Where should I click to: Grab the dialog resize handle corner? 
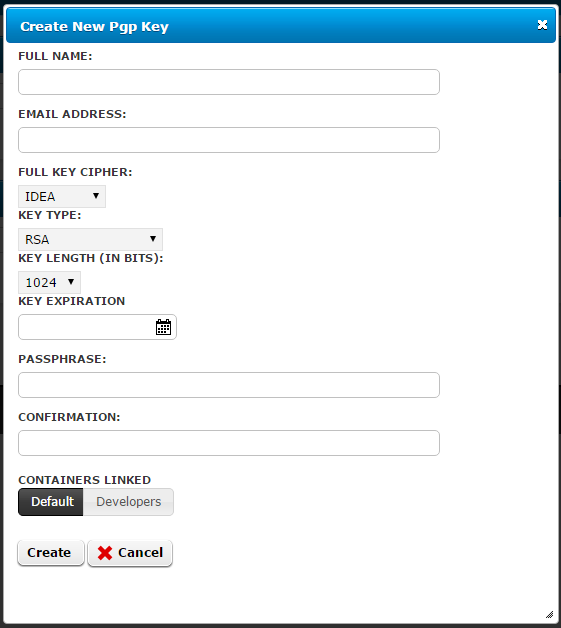tap(549, 614)
